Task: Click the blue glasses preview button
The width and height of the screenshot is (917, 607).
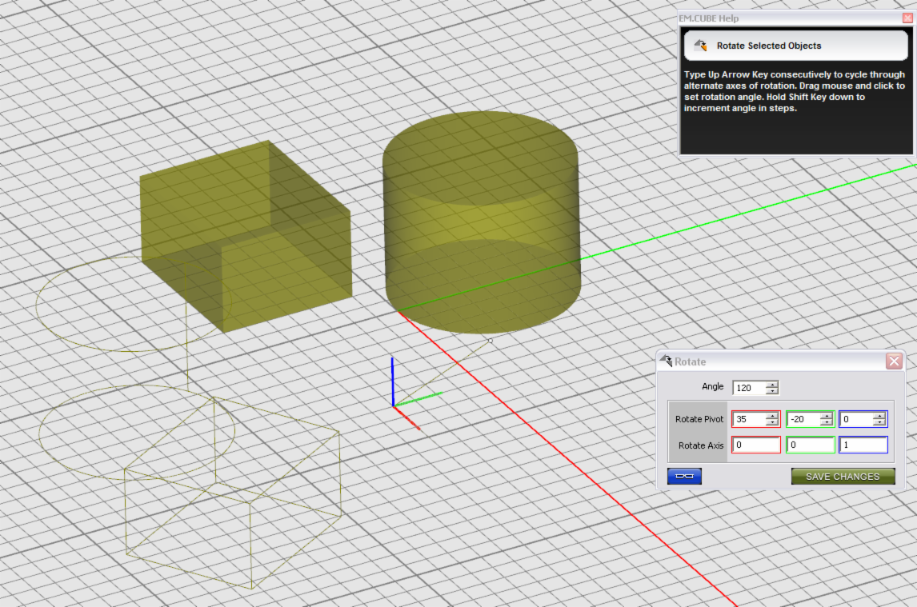Action: (684, 476)
